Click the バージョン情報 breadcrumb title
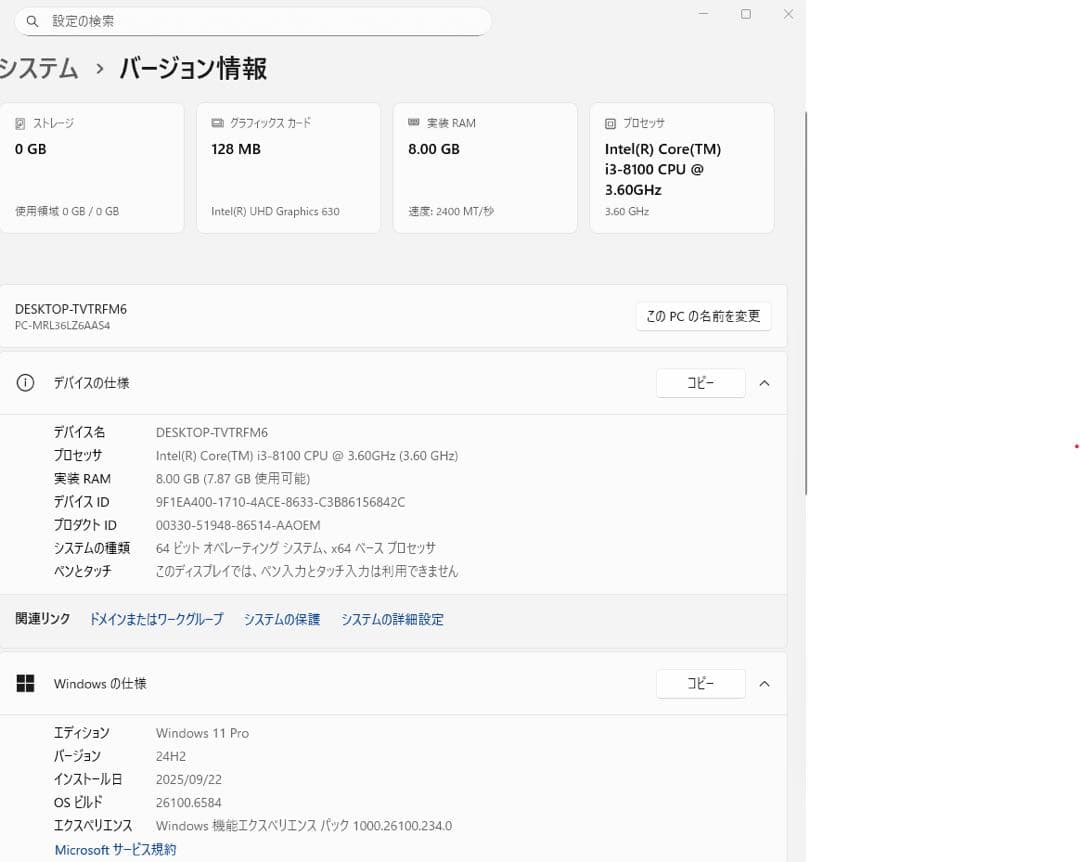 pyautogui.click(x=191, y=70)
